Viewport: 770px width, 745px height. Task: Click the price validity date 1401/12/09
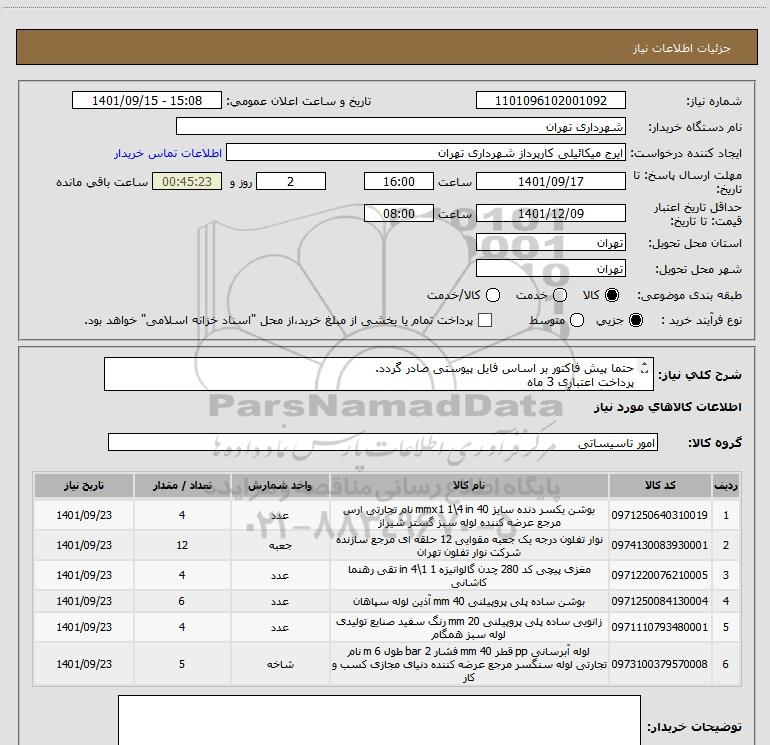[x=550, y=214]
